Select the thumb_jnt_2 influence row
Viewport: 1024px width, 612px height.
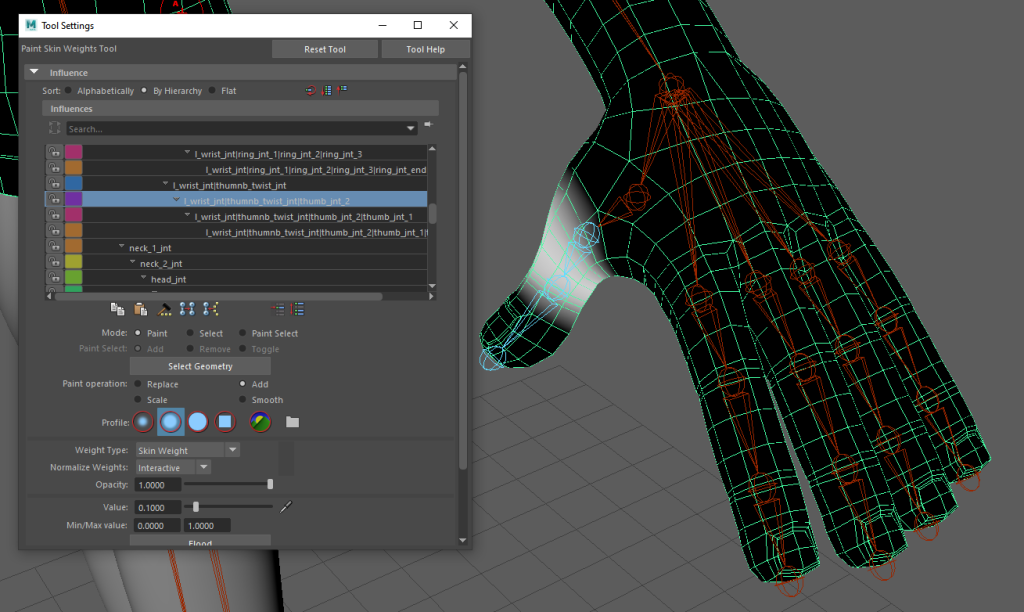point(236,200)
